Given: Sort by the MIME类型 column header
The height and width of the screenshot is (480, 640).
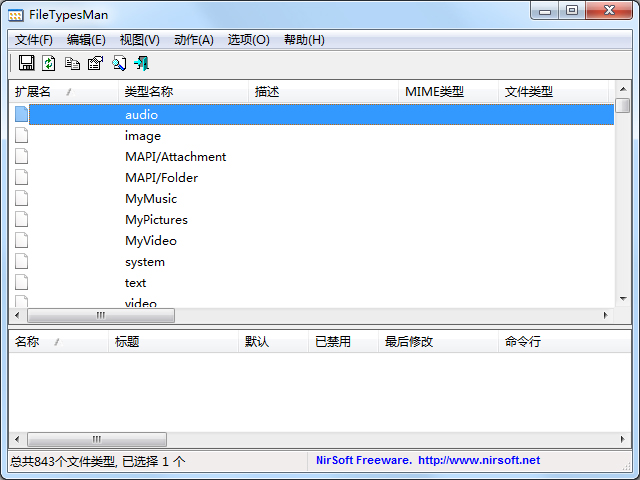Looking at the screenshot, I should tap(449, 92).
